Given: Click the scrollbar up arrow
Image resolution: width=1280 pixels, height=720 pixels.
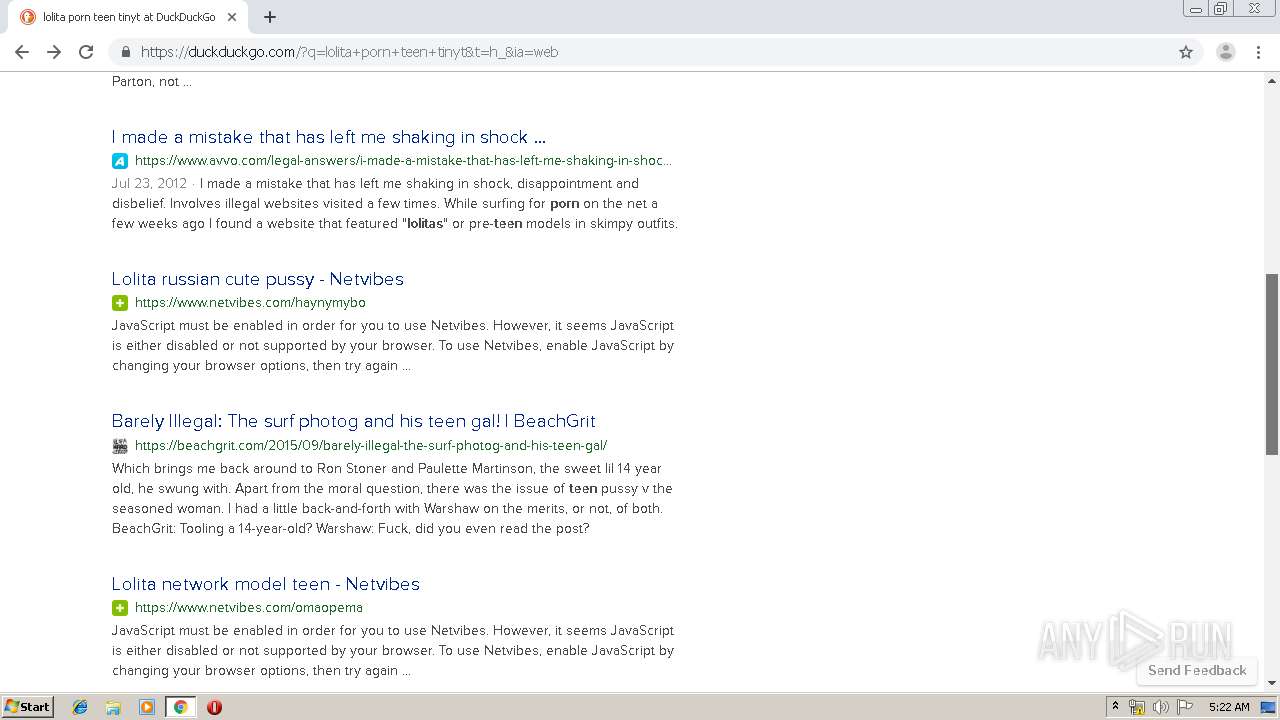Looking at the screenshot, I should [1272, 80].
